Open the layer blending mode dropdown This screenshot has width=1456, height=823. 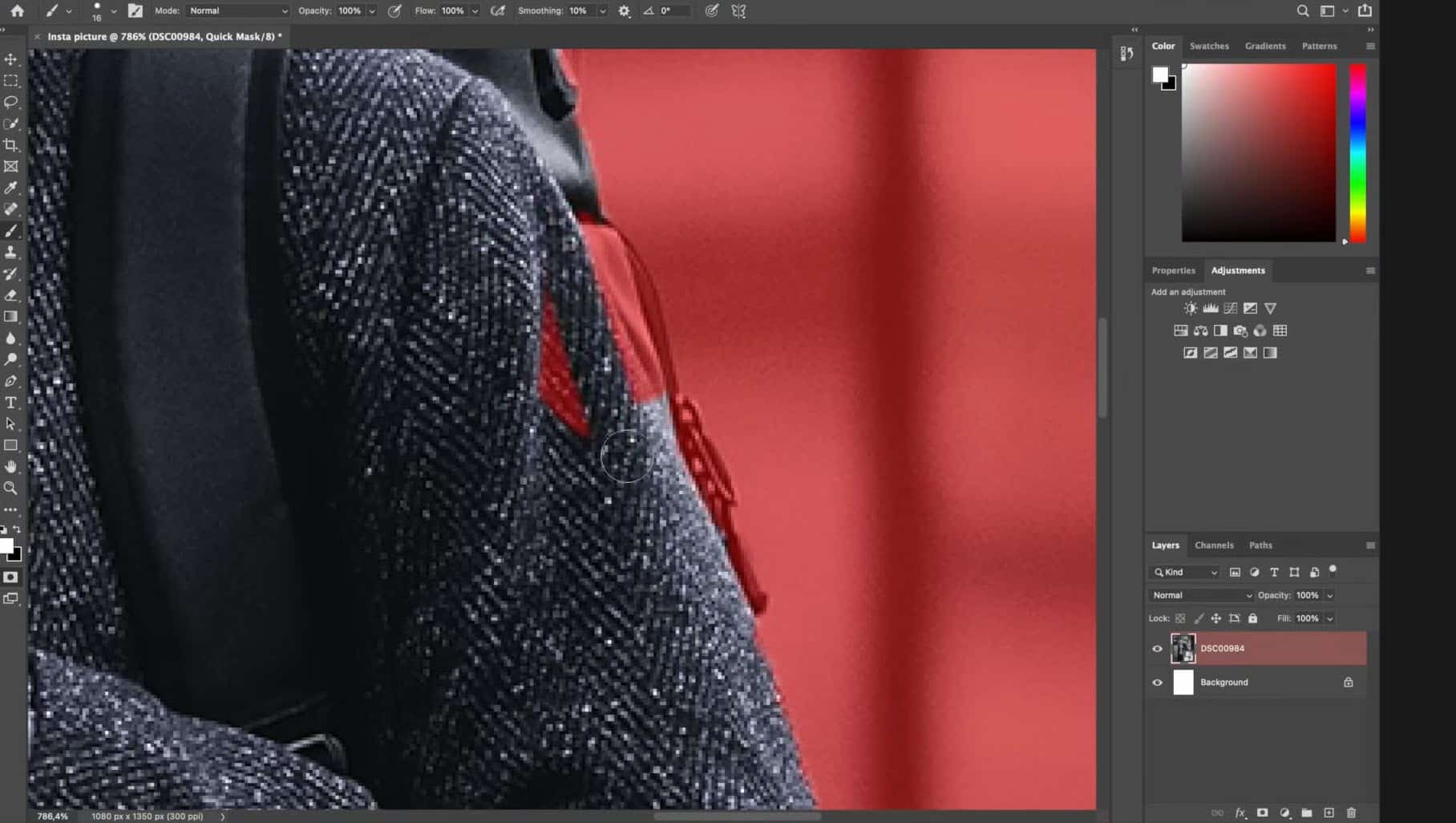pos(1199,595)
